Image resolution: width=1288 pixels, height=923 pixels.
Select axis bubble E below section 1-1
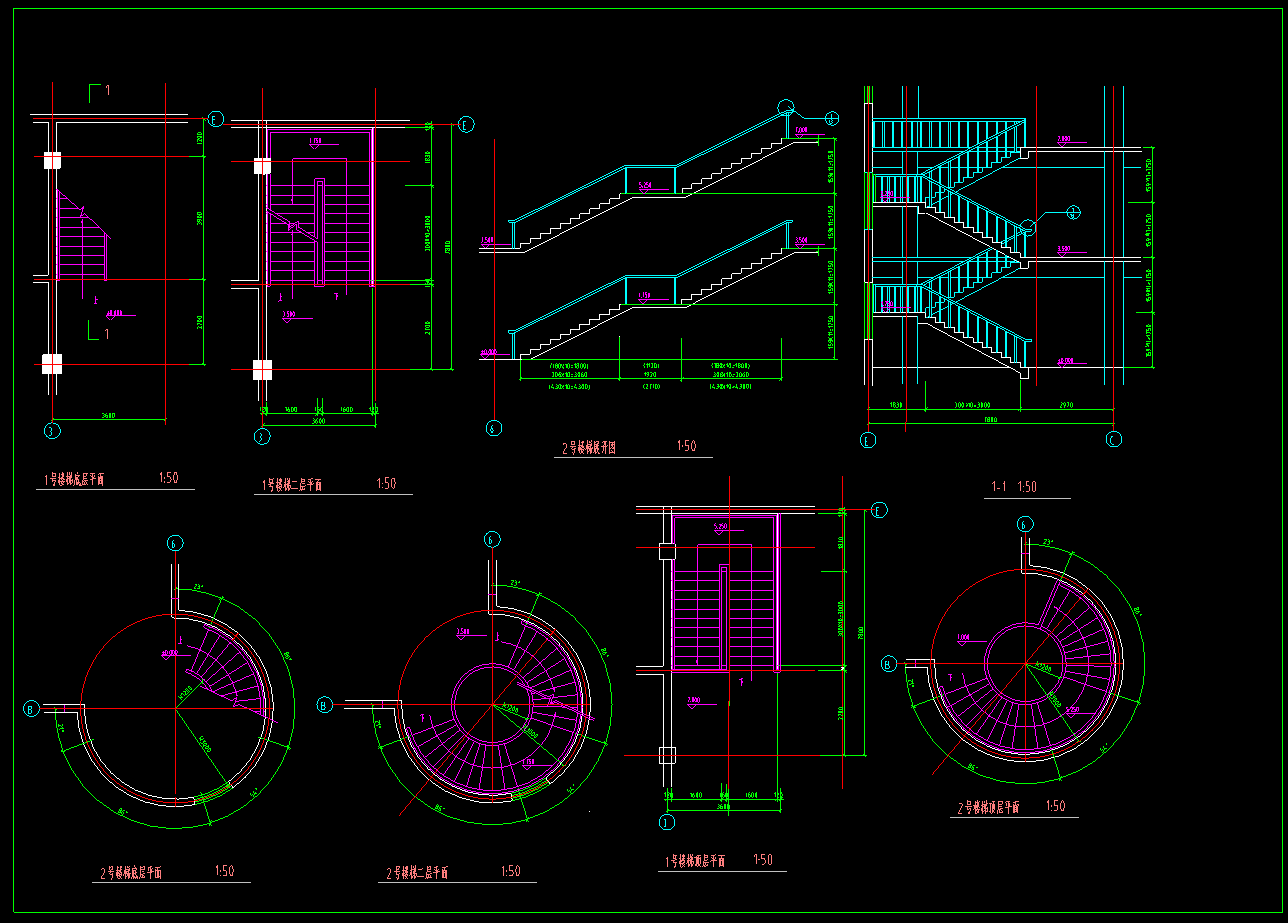pos(867,439)
